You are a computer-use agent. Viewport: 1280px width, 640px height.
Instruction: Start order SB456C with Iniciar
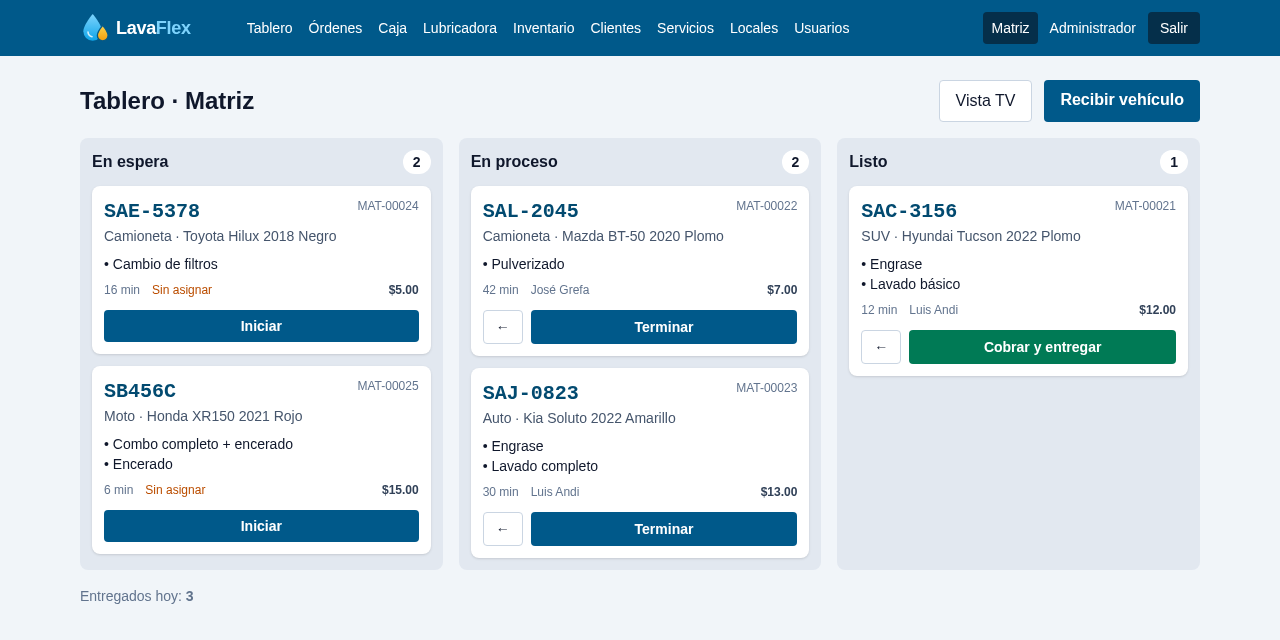click(x=261, y=526)
